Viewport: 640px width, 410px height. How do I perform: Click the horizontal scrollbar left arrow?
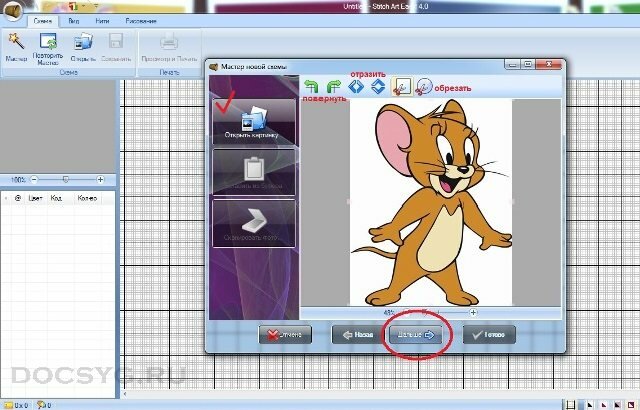125,394
